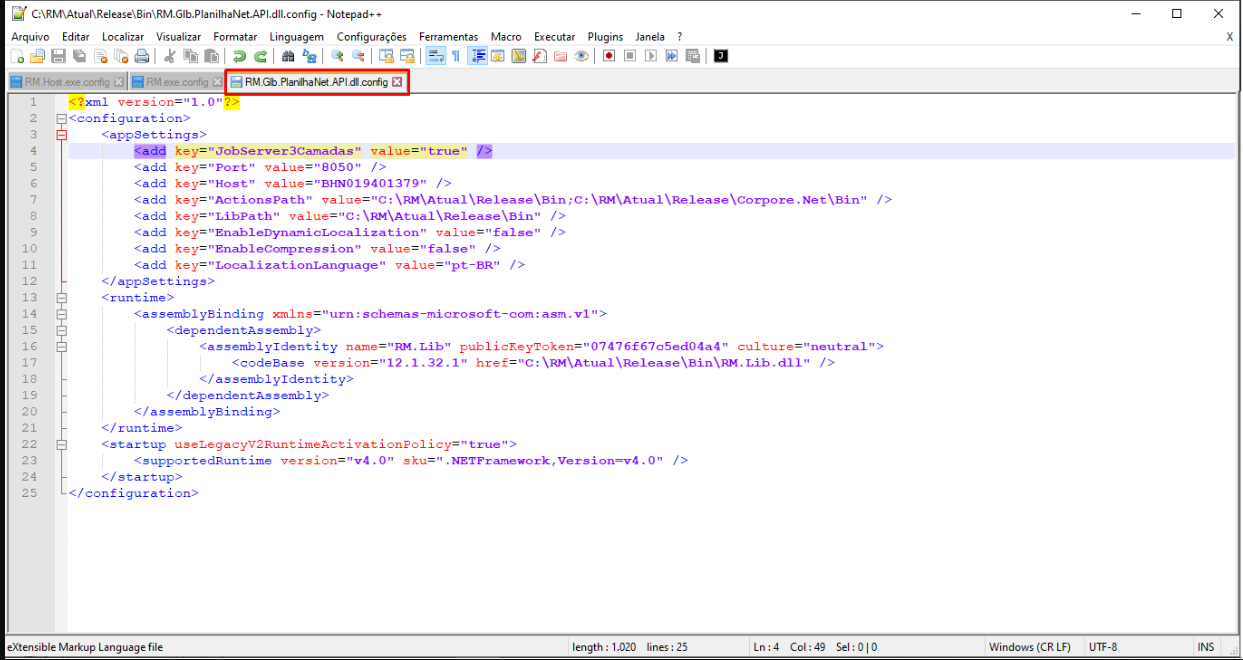1243x660 pixels.
Task: Click Windows (CR LF) in status bar
Action: point(1029,647)
